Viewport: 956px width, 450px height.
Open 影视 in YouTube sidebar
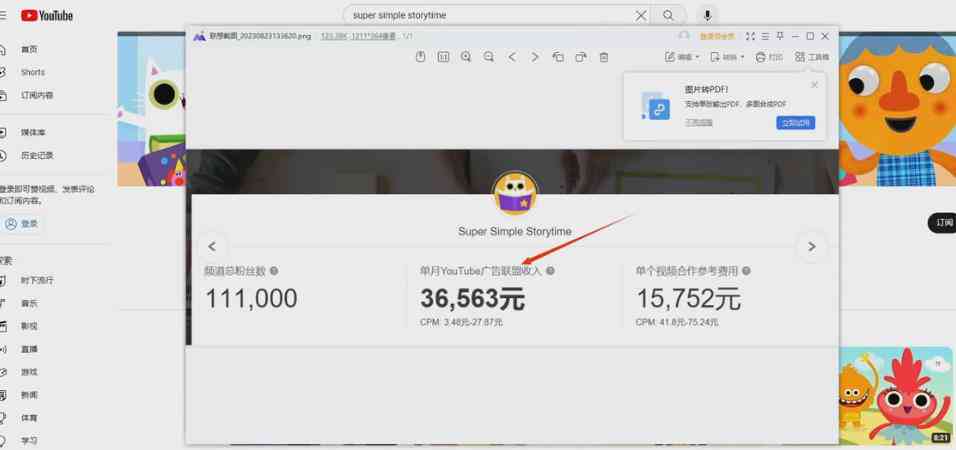(x=27, y=326)
